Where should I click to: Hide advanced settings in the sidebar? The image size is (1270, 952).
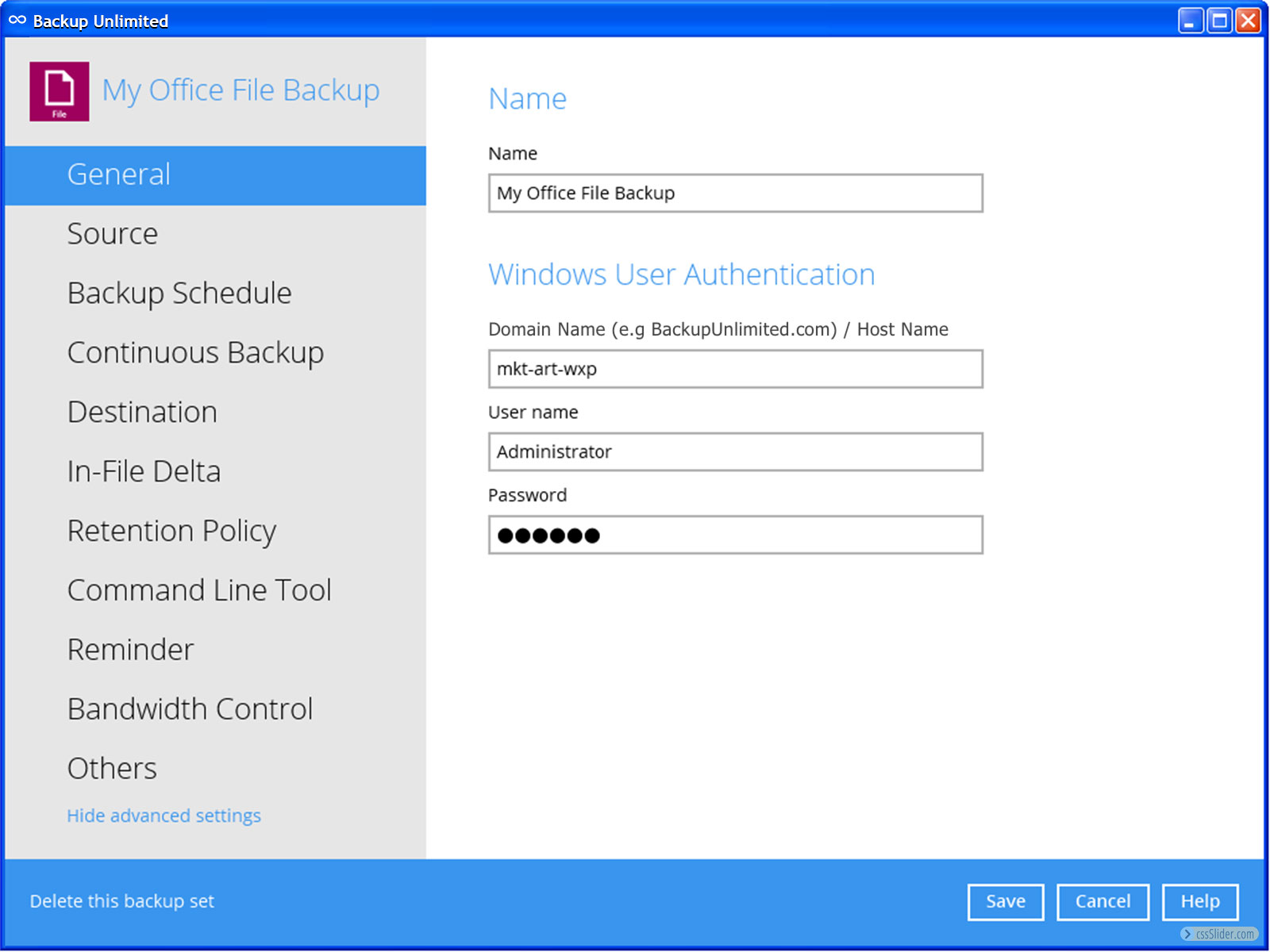[164, 816]
